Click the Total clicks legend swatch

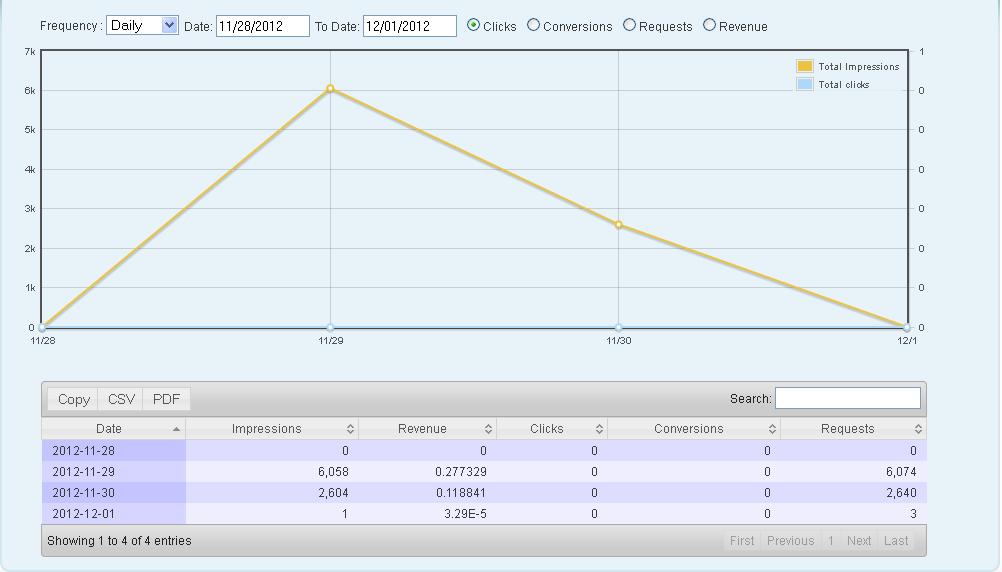pos(805,84)
